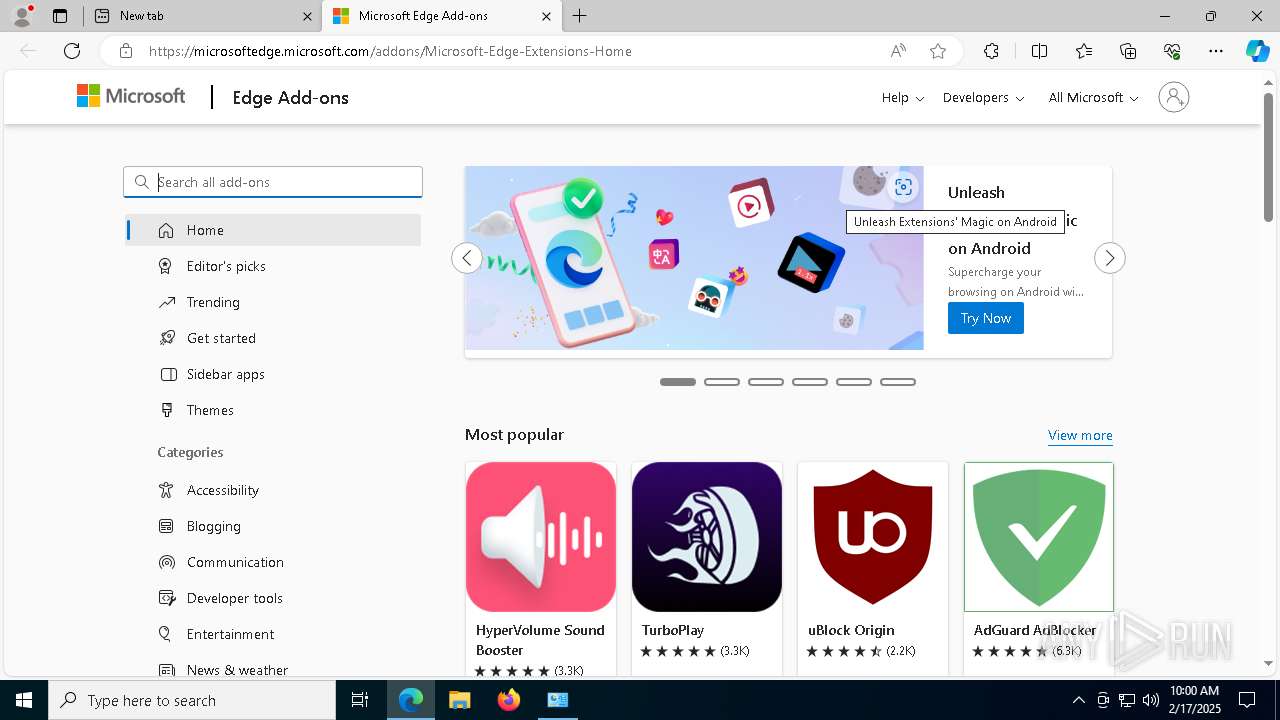Screen dimensions: 1280x720
Task: Close the Microsoft Edge Add-ons tab
Action: tap(546, 16)
